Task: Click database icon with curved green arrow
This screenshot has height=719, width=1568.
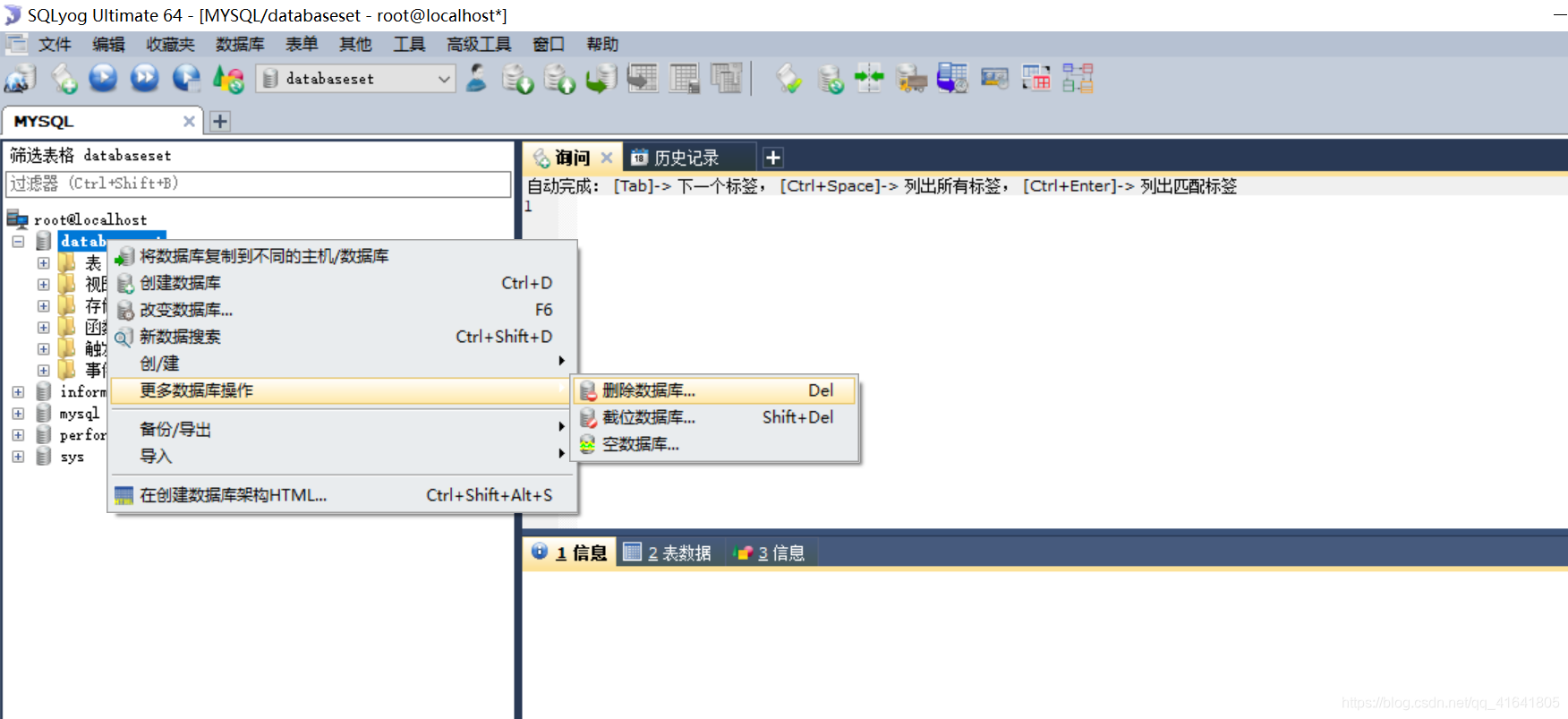Action: coord(601,79)
